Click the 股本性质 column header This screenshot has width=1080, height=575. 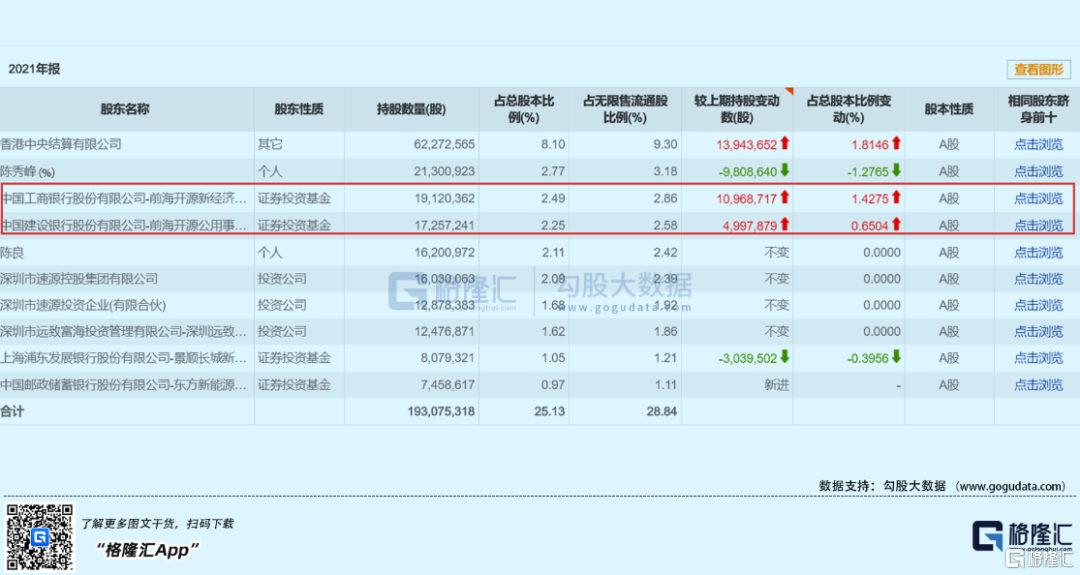(948, 109)
